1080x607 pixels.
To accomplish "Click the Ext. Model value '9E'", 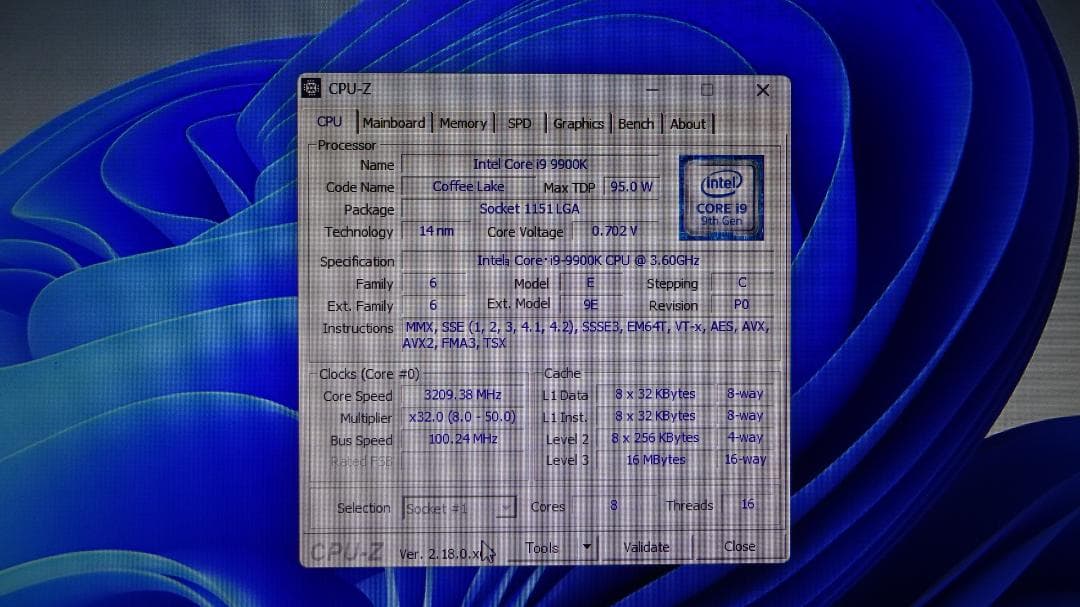I will point(590,305).
